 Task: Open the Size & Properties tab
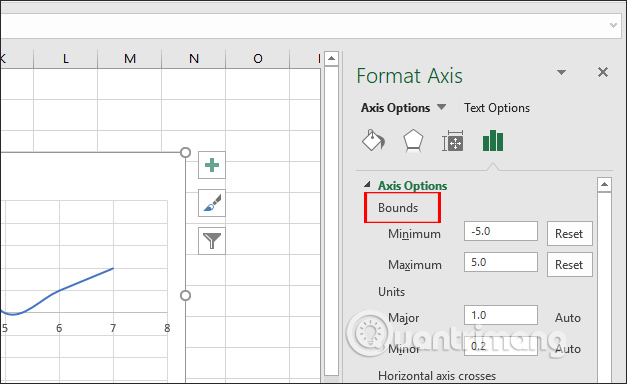(x=453, y=141)
